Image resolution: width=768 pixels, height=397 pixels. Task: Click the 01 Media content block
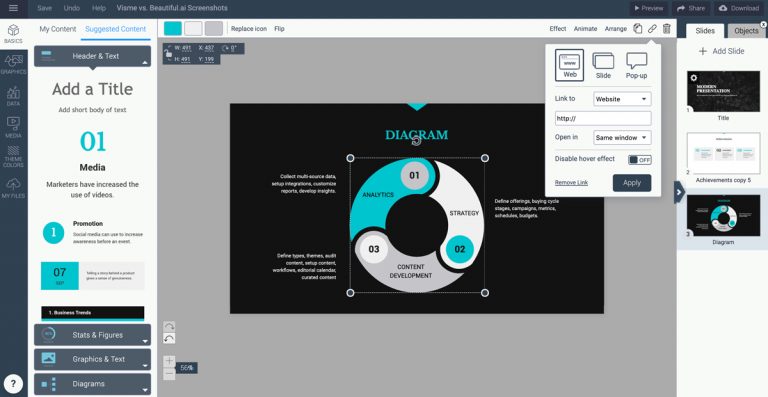tap(93, 164)
